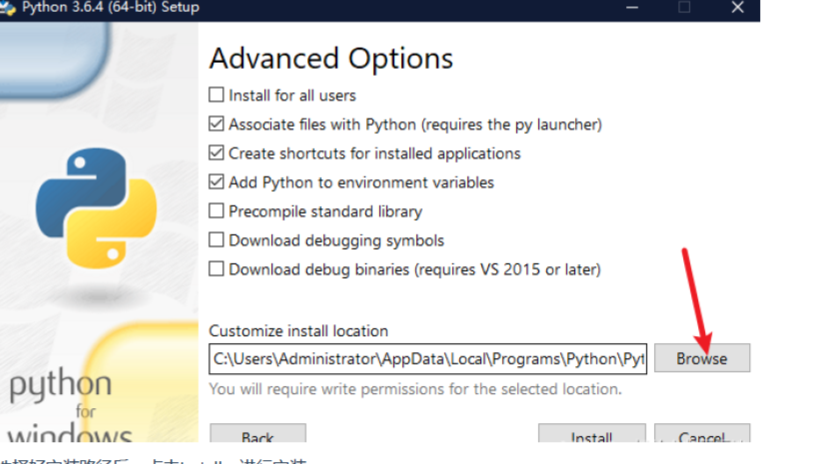This screenshot has width=816, height=464.
Task: Enable Precompile standard library option
Action: point(216,211)
